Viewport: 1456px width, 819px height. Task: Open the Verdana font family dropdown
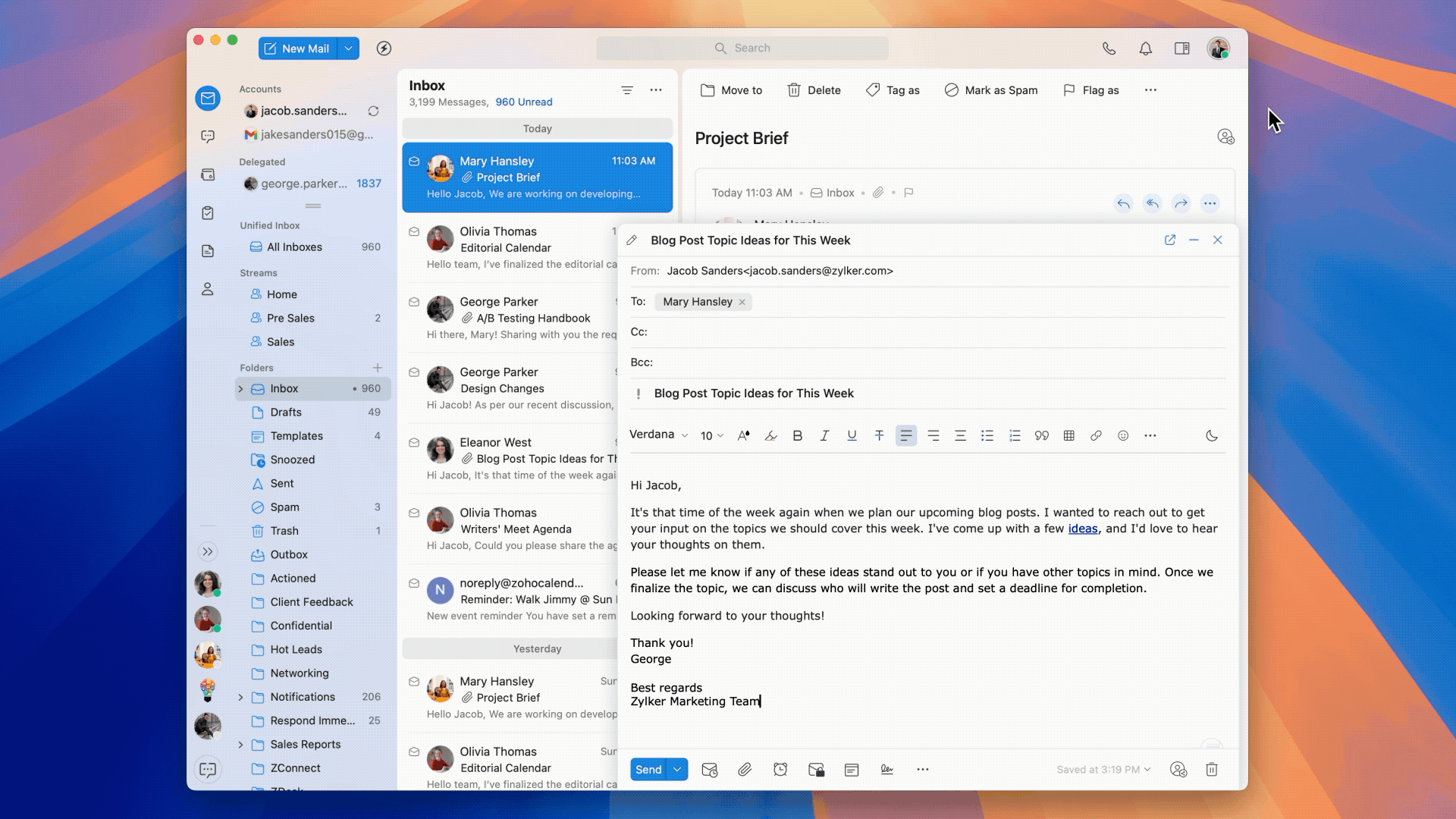(x=658, y=435)
